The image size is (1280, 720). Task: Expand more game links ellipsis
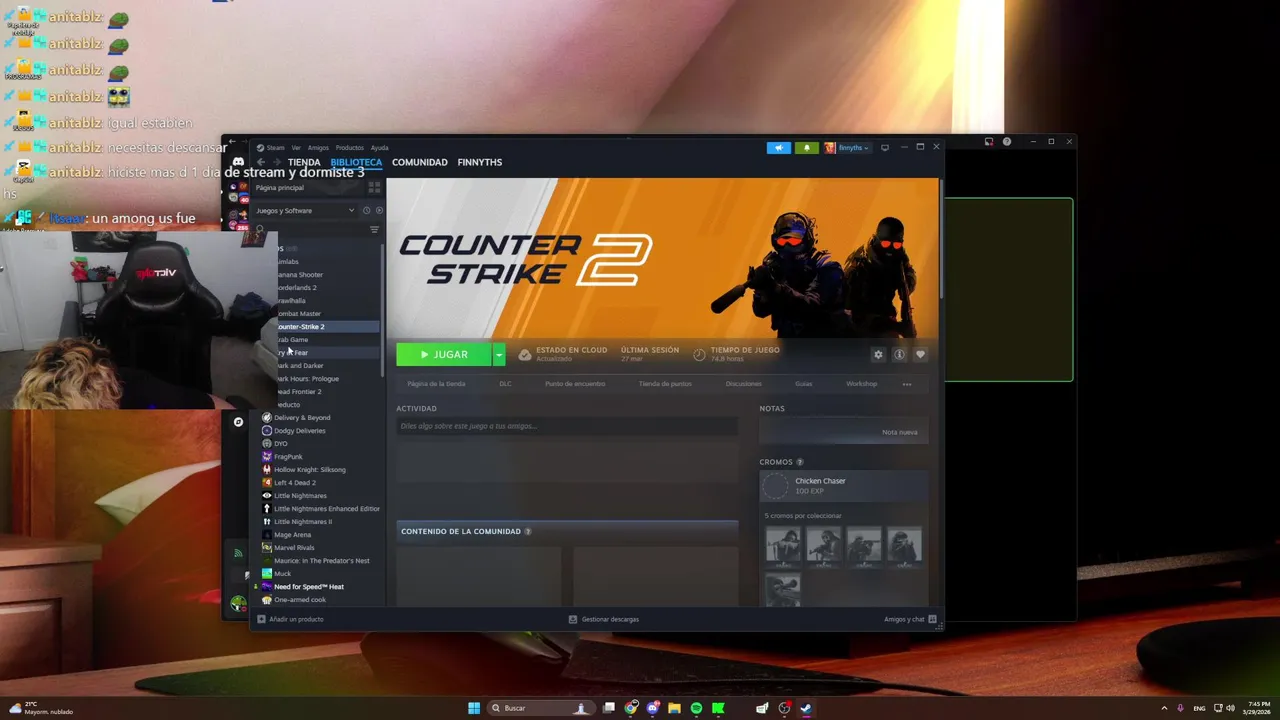point(907,384)
